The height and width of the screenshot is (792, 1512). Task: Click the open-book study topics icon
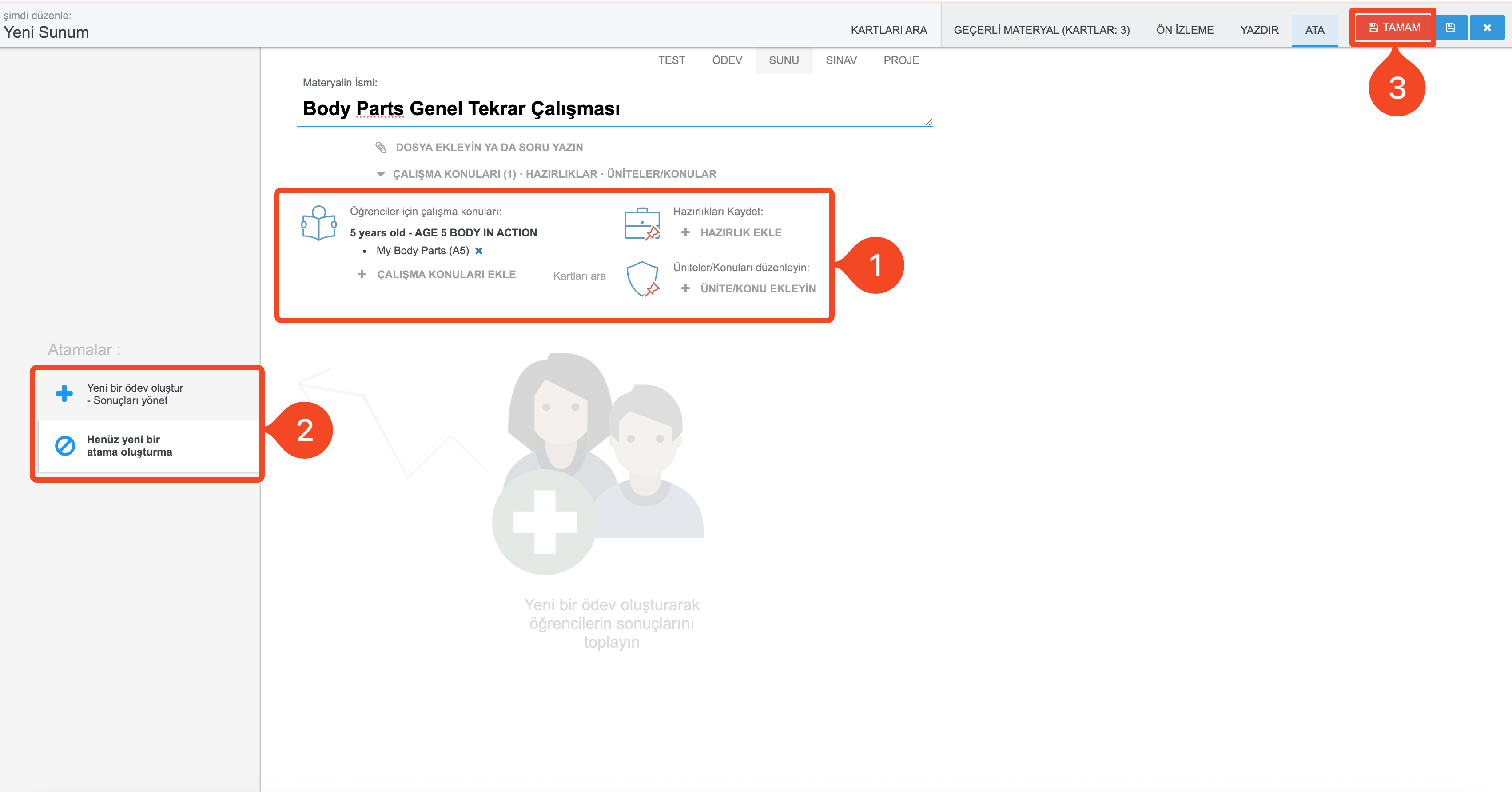[x=319, y=223]
